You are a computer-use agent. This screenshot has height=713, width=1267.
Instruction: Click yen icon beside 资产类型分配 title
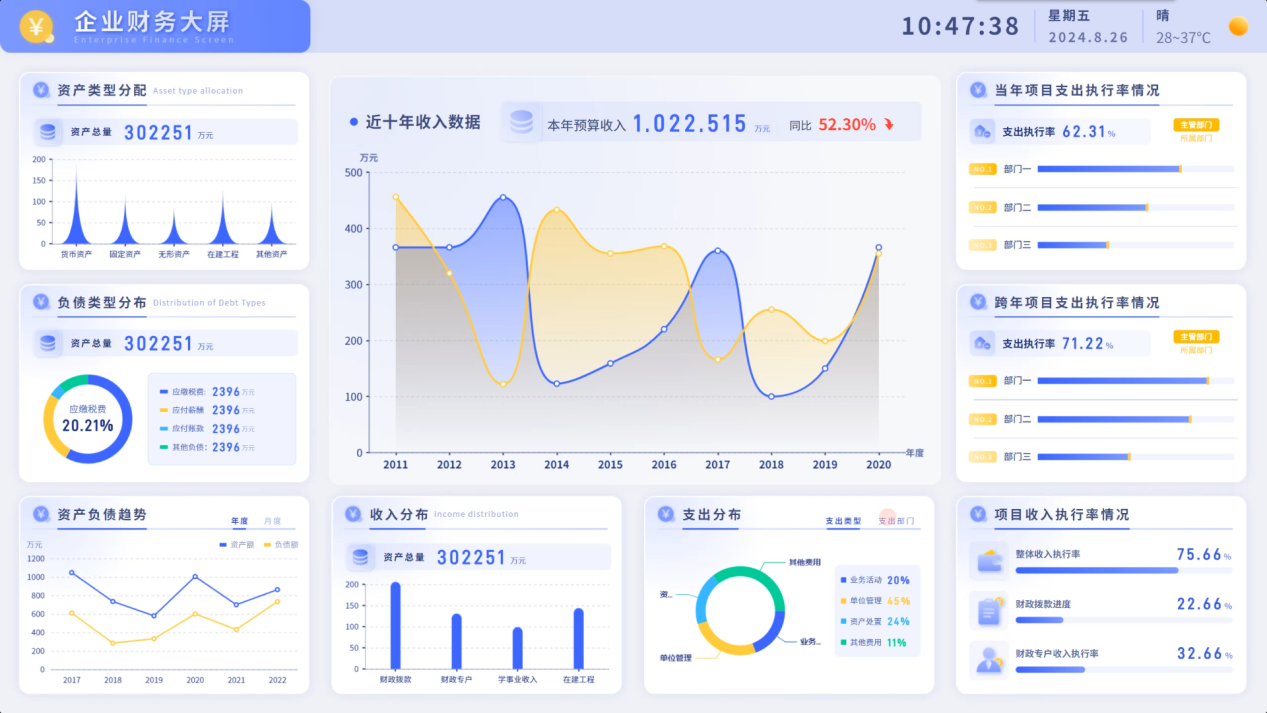[41, 90]
